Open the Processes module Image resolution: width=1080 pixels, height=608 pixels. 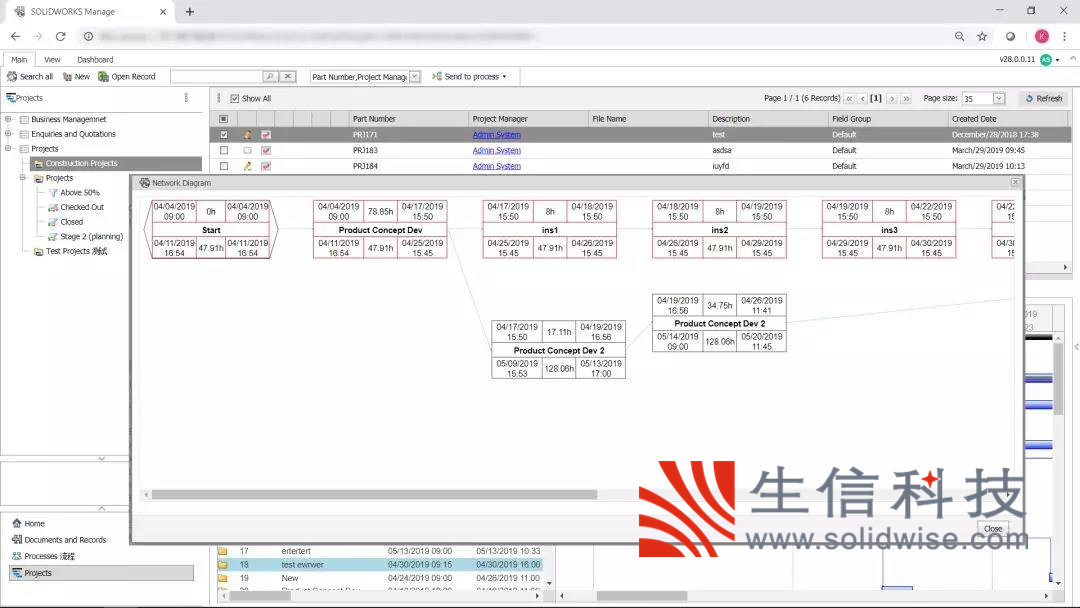(48, 556)
